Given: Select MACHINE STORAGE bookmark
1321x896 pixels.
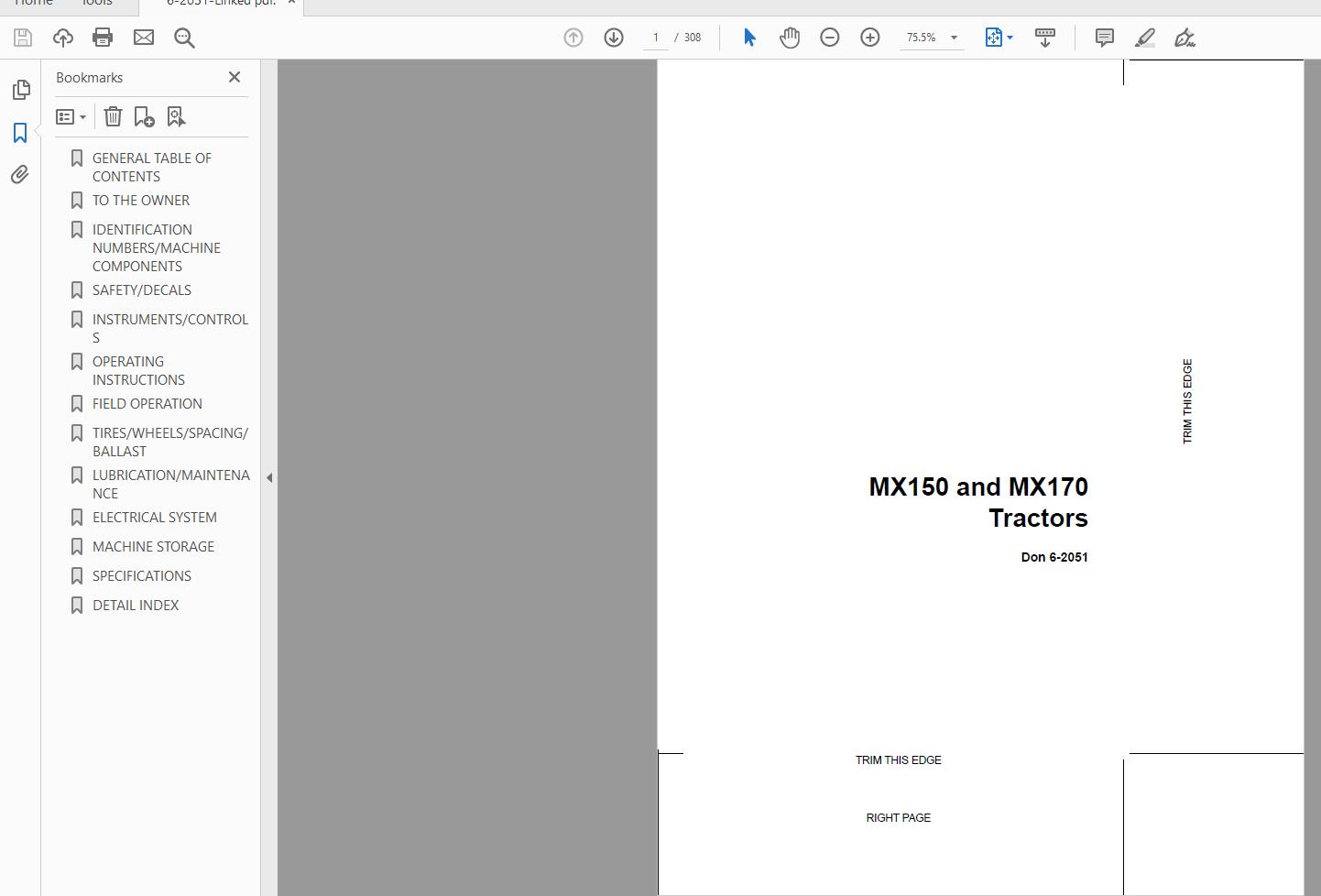Looking at the screenshot, I should (153, 546).
